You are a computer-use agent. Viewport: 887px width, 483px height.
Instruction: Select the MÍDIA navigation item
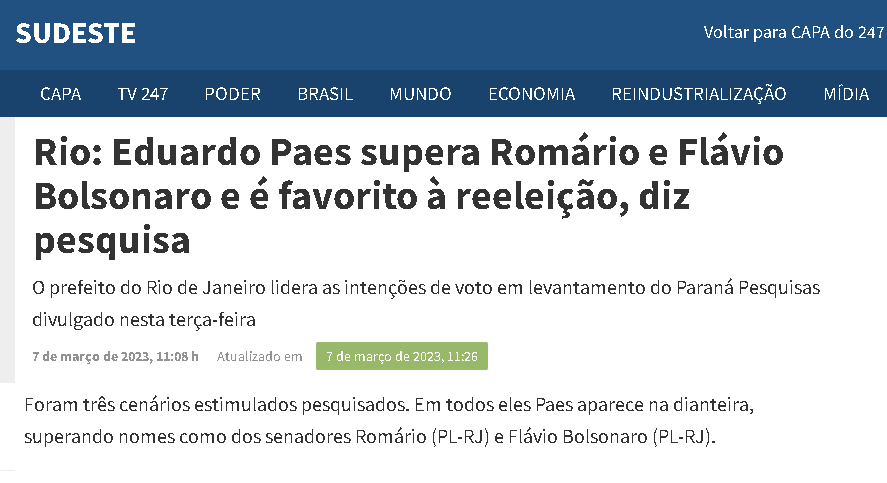pos(845,94)
